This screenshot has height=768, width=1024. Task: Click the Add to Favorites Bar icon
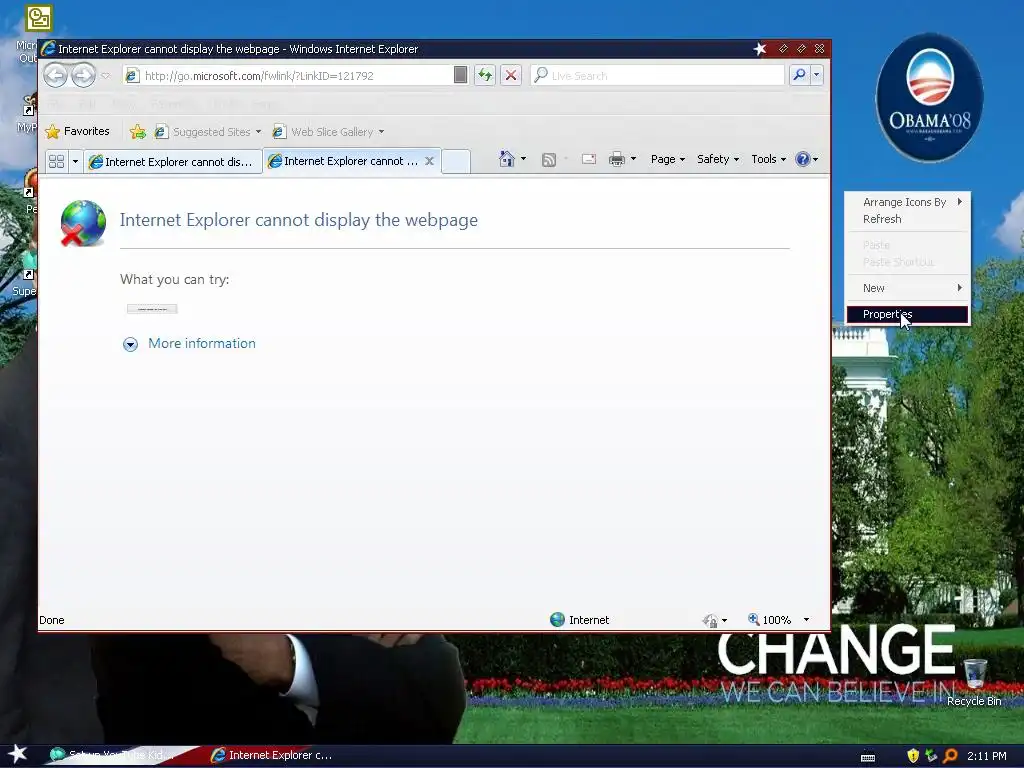[x=138, y=131]
